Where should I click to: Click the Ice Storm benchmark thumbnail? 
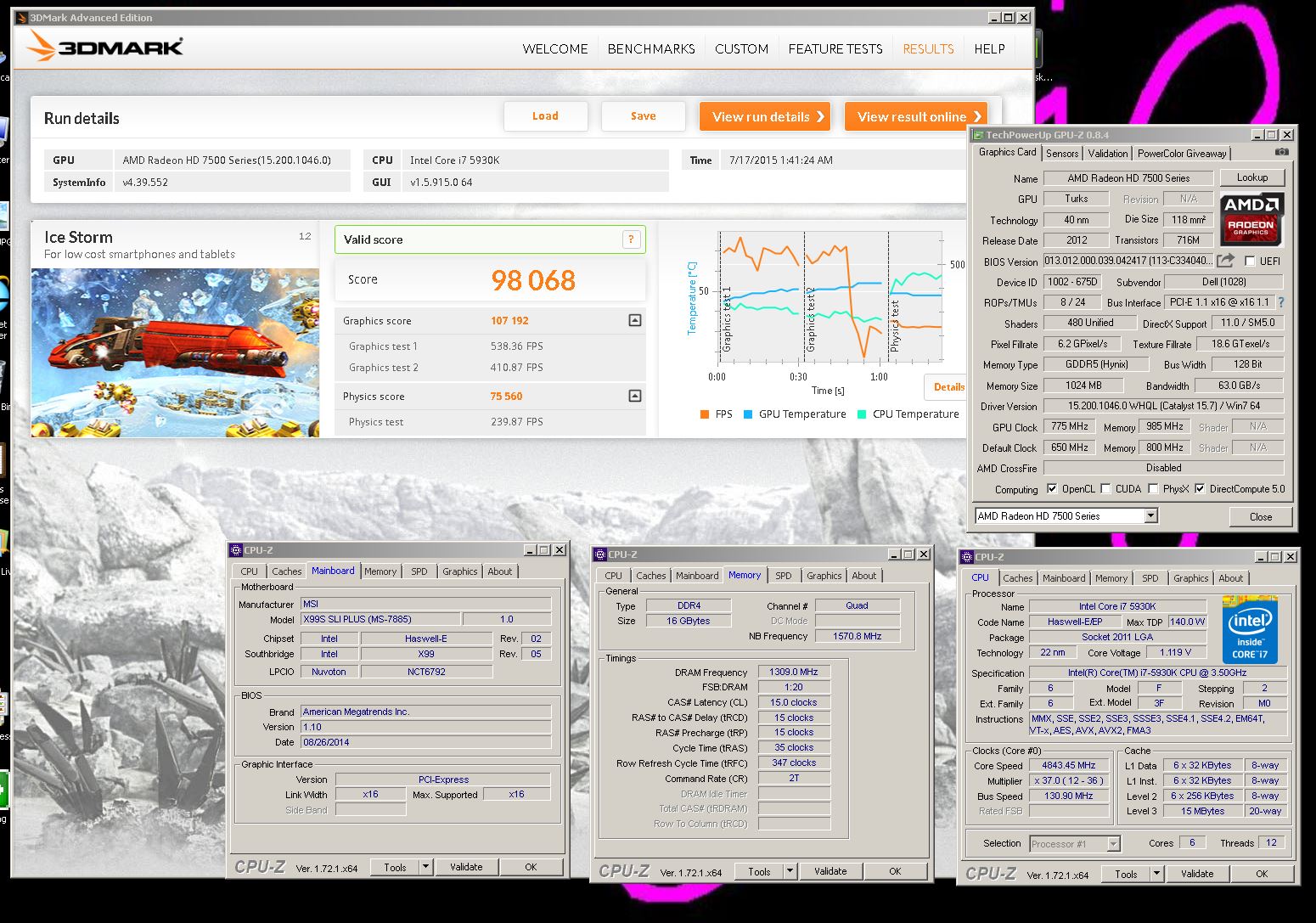pos(176,352)
